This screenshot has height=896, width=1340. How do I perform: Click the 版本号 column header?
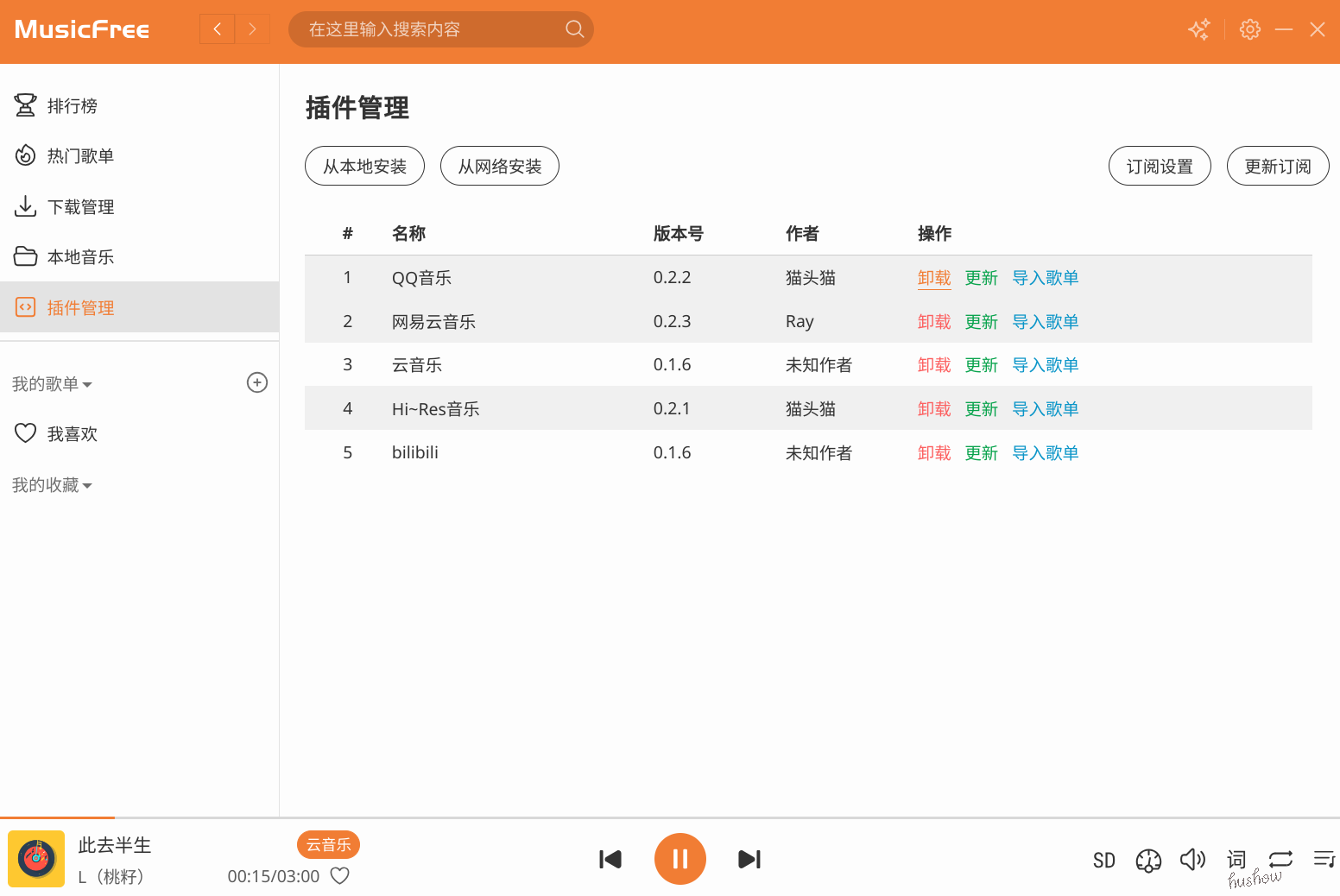coord(679,233)
